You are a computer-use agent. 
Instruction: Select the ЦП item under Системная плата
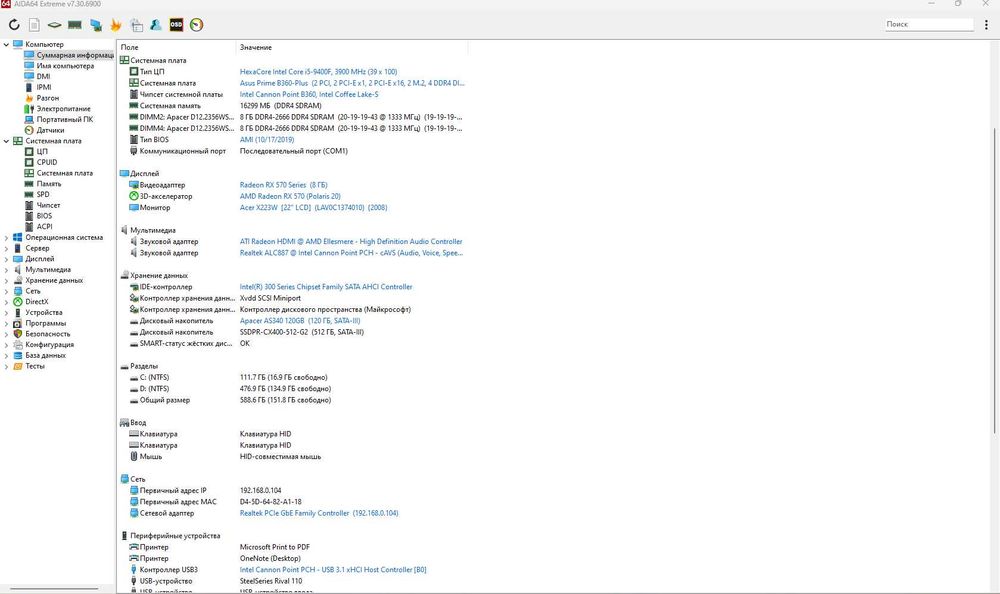click(x=36, y=152)
